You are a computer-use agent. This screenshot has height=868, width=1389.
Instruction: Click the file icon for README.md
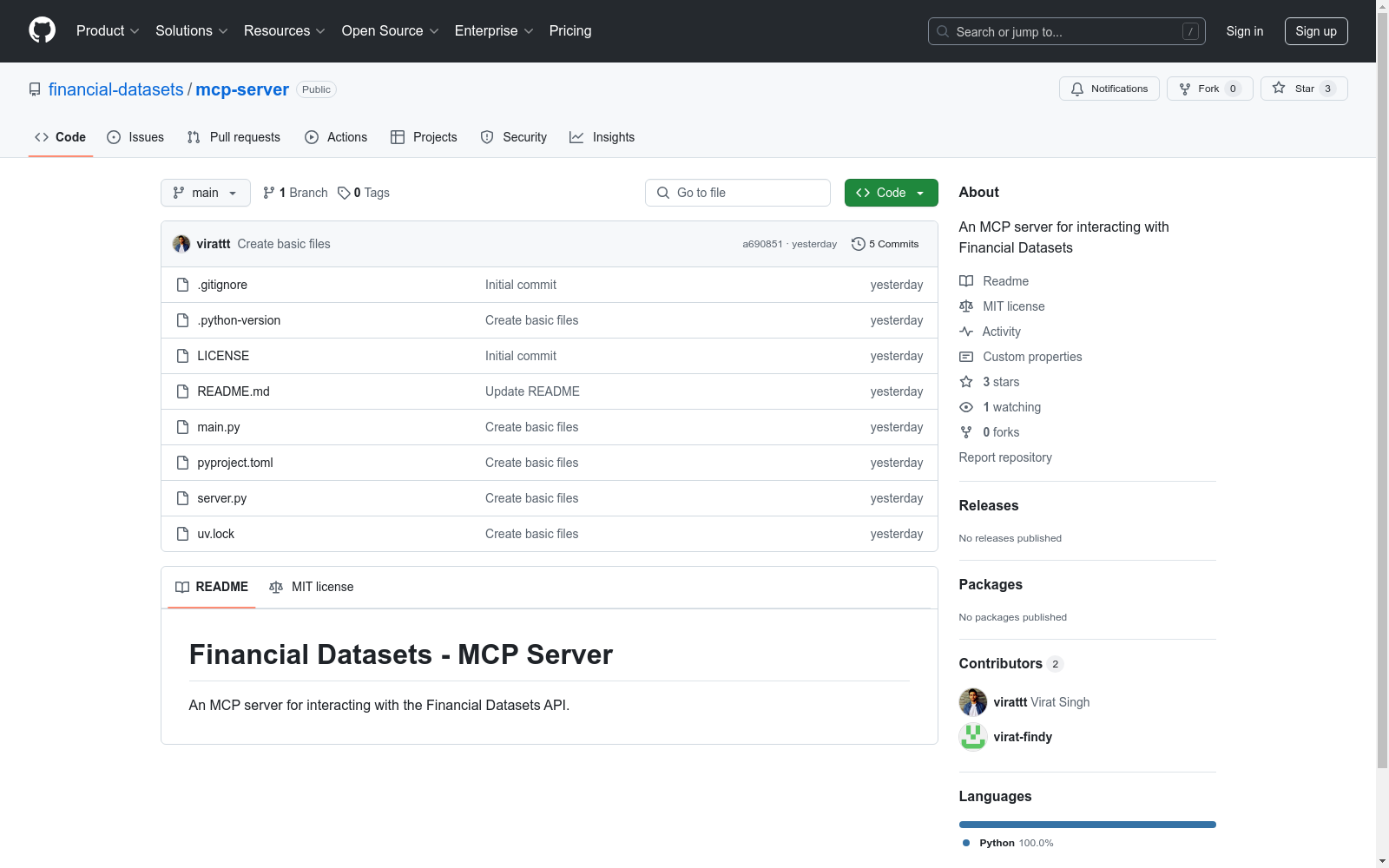(x=182, y=391)
